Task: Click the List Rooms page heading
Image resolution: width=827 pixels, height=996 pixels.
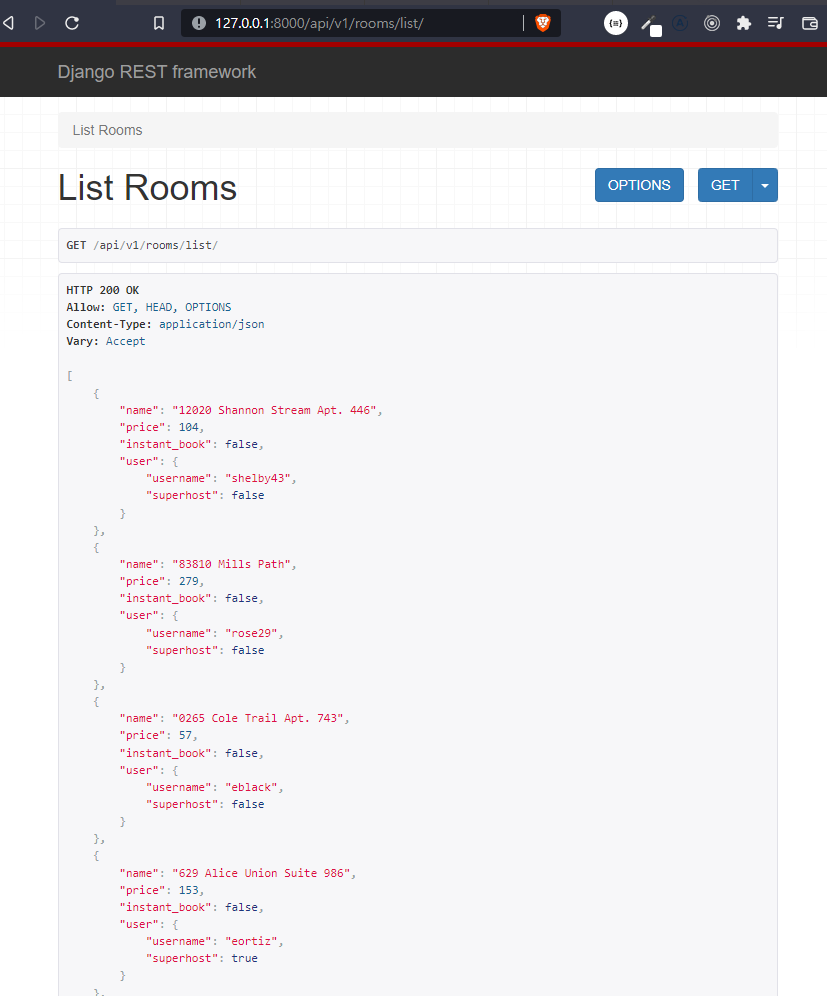Action: pyautogui.click(x=147, y=187)
